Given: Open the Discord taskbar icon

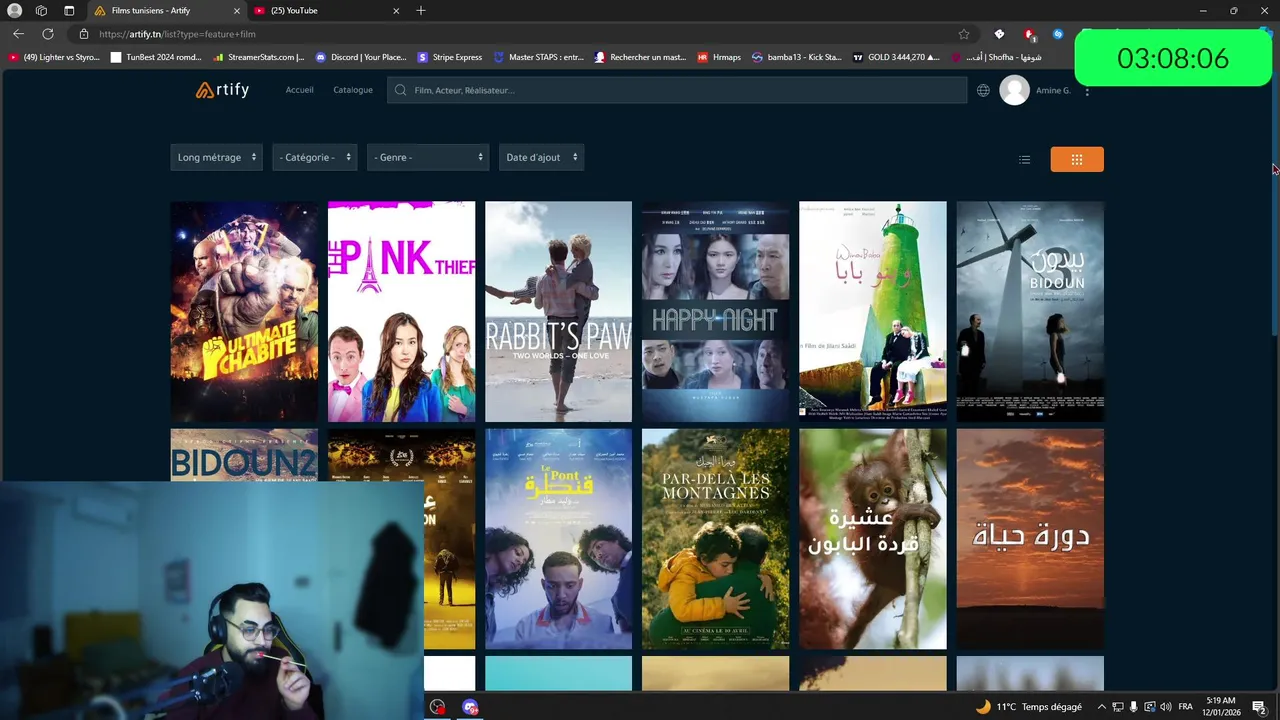Looking at the screenshot, I should tap(470, 707).
